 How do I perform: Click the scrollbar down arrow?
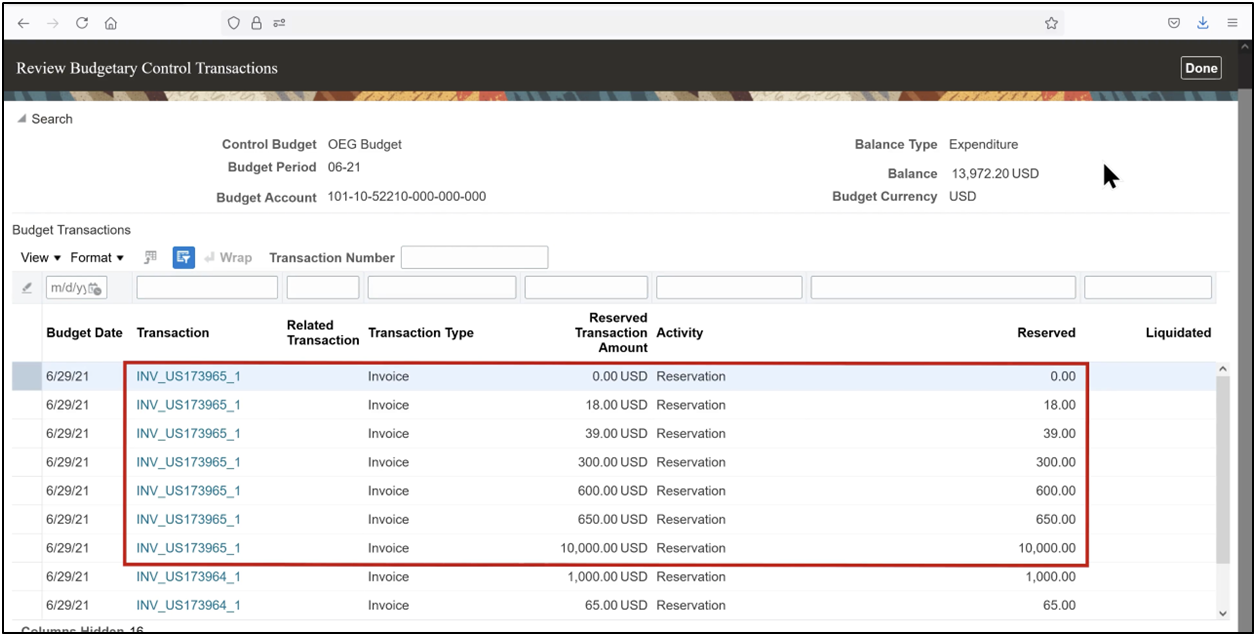[x=1223, y=614]
